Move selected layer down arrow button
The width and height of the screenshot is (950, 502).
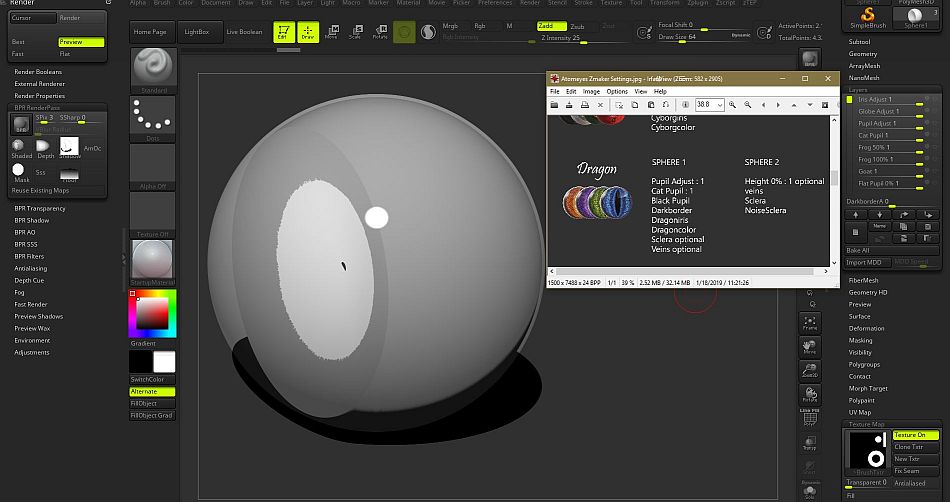point(880,214)
